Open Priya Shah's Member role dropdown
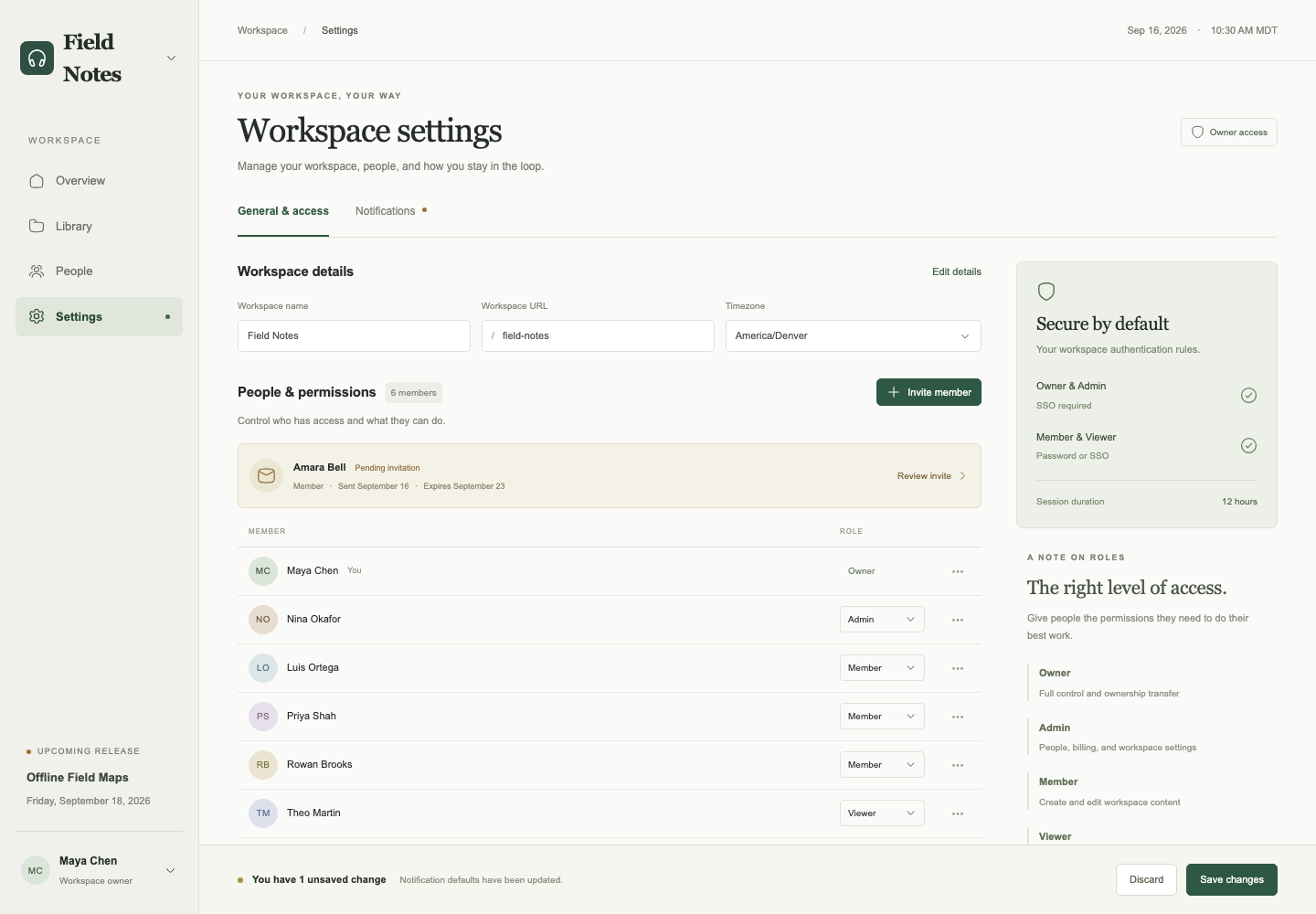Screen dimensions: 1316x914 tap(882, 717)
